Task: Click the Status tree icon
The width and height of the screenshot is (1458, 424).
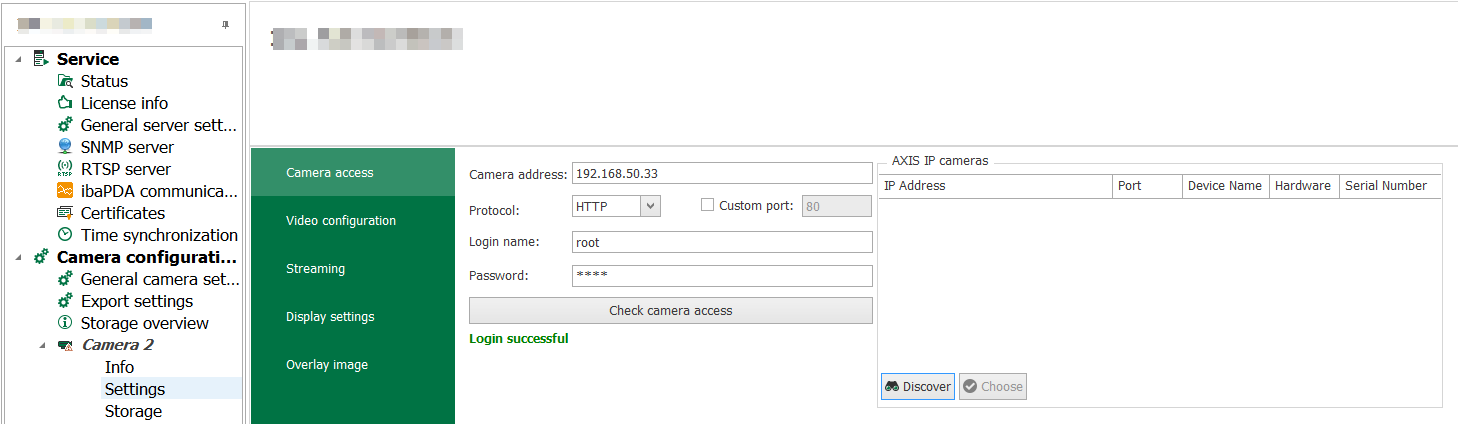Action: coord(65,81)
